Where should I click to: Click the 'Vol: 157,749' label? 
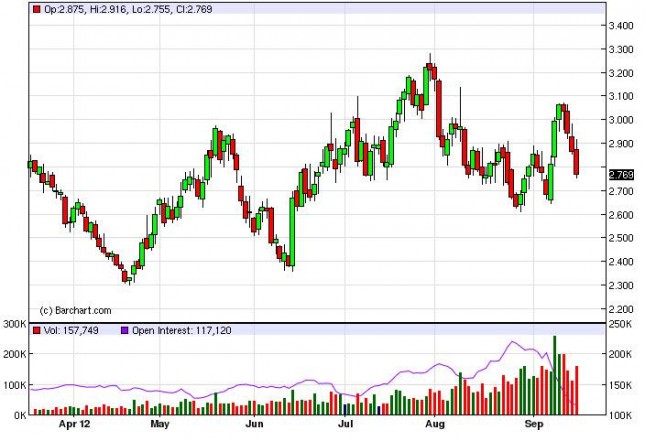tap(71, 330)
